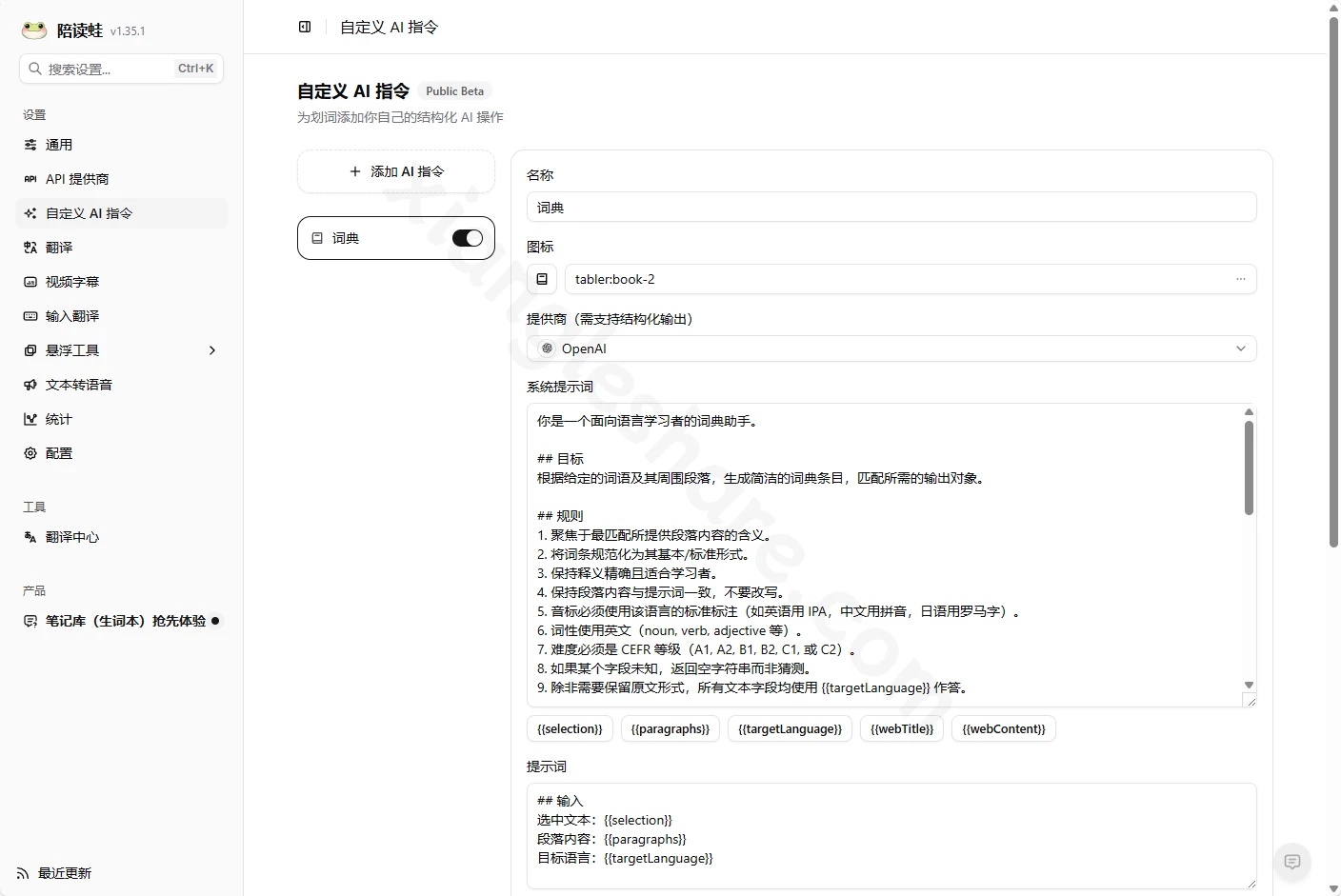Viewport: 1341px width, 896px height.
Task: Open 配置 page
Action: [x=122, y=453]
